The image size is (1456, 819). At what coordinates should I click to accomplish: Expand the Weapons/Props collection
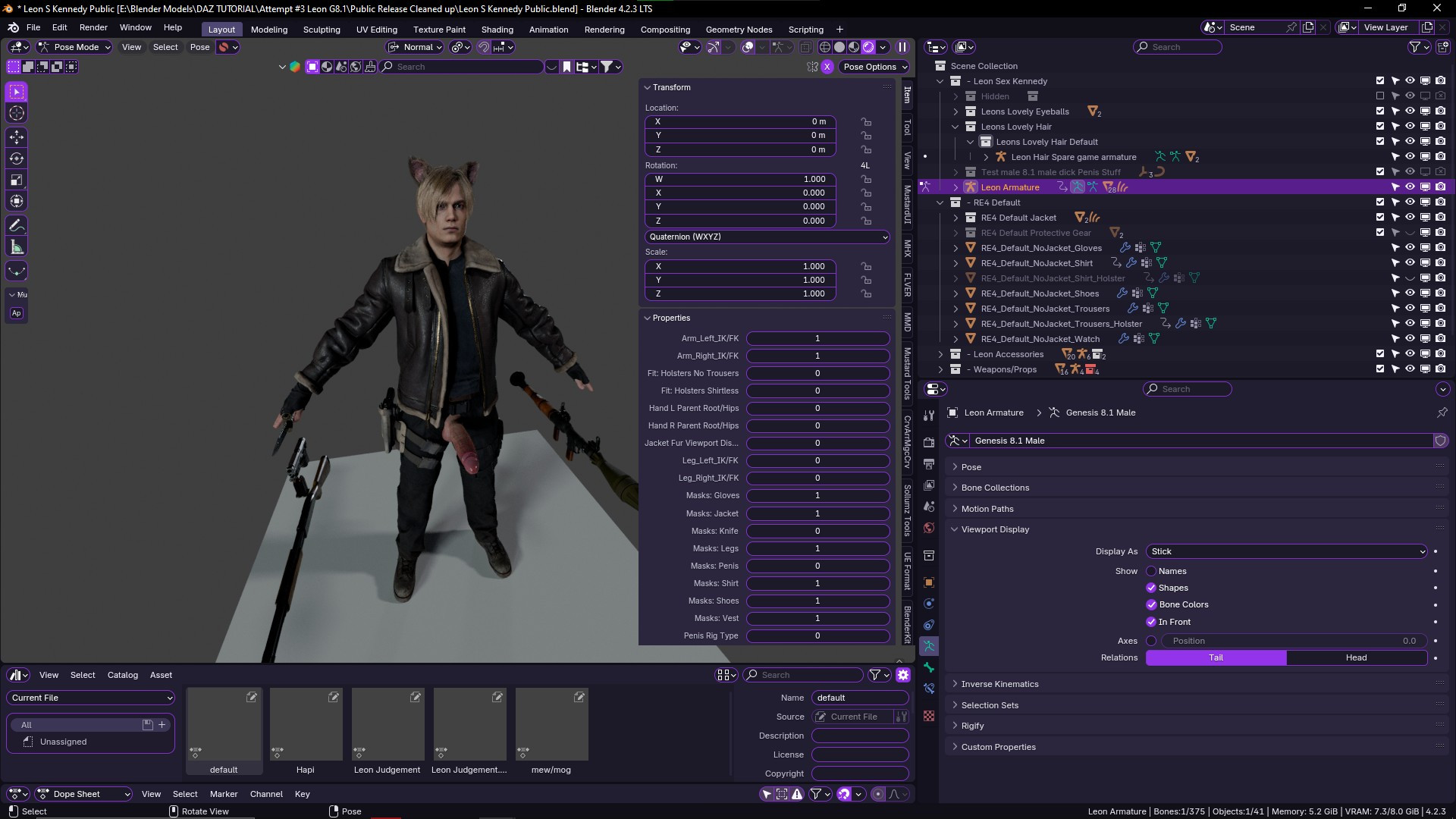[x=940, y=369]
